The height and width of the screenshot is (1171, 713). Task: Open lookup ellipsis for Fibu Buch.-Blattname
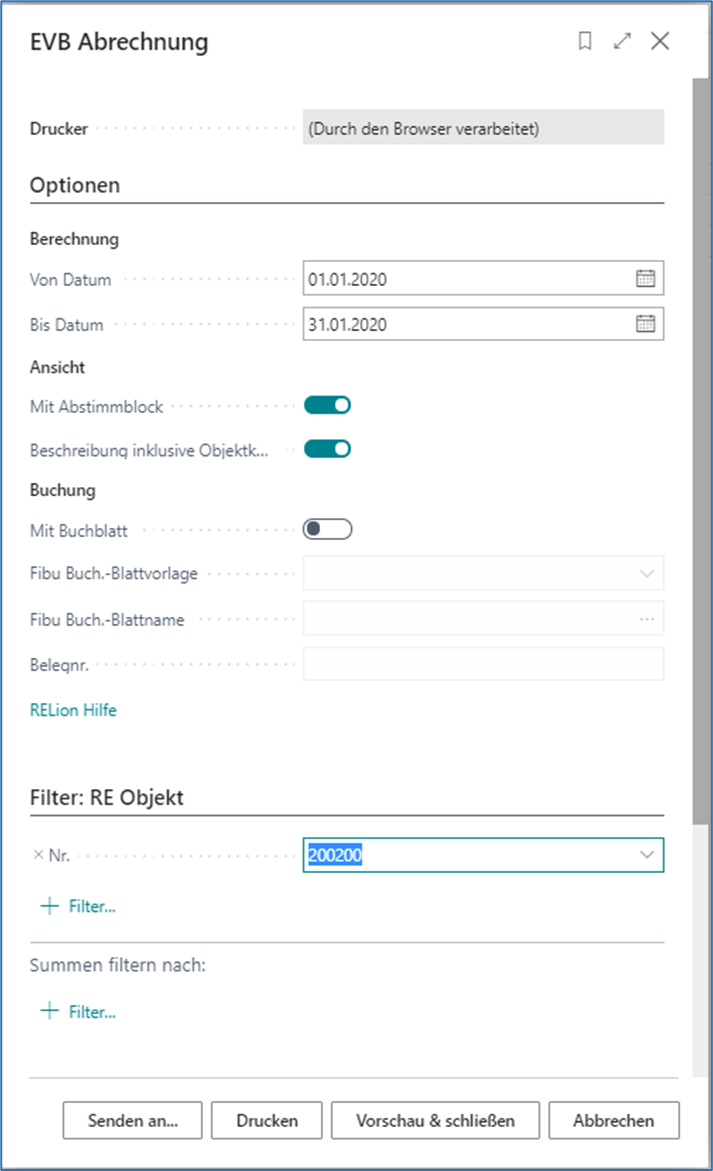click(647, 619)
